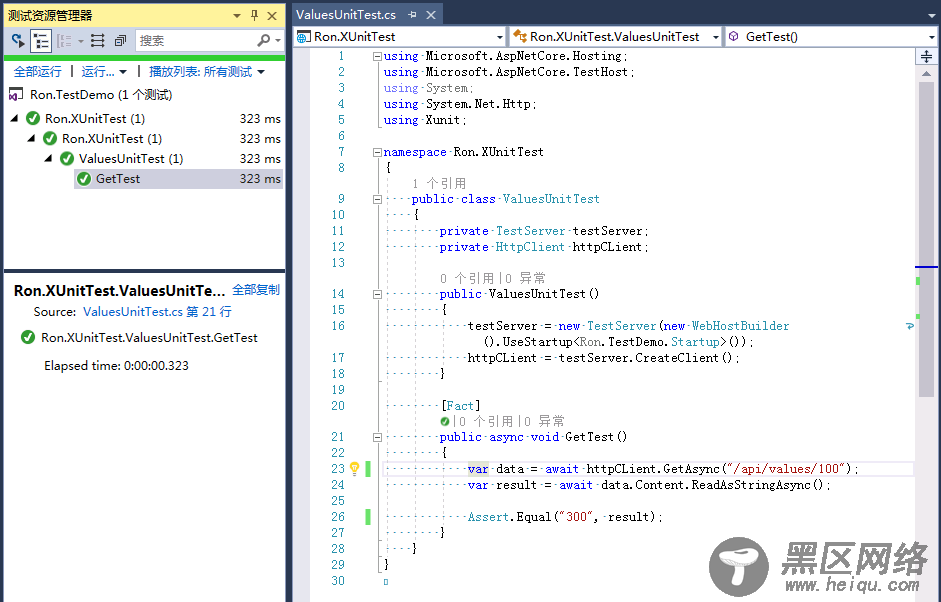Click the CodeLens test passed icon
The height and width of the screenshot is (602, 941).
coord(445,421)
